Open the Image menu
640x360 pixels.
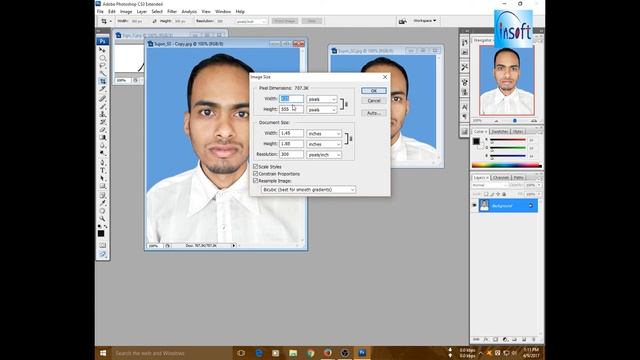pyautogui.click(x=126, y=11)
